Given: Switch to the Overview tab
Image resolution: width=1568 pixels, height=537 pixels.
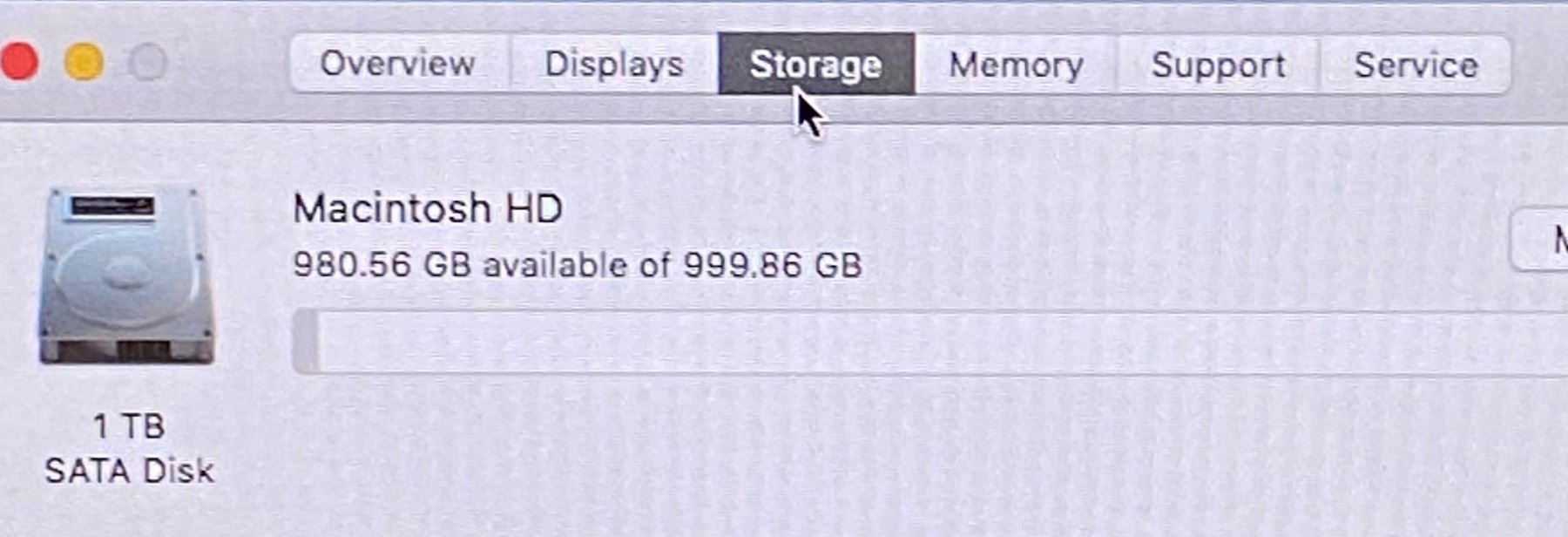Looking at the screenshot, I should pos(399,64).
